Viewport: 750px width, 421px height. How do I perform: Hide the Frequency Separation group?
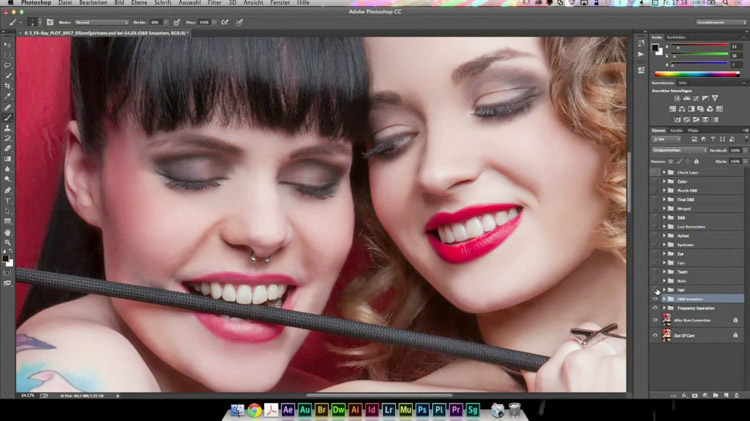click(655, 308)
